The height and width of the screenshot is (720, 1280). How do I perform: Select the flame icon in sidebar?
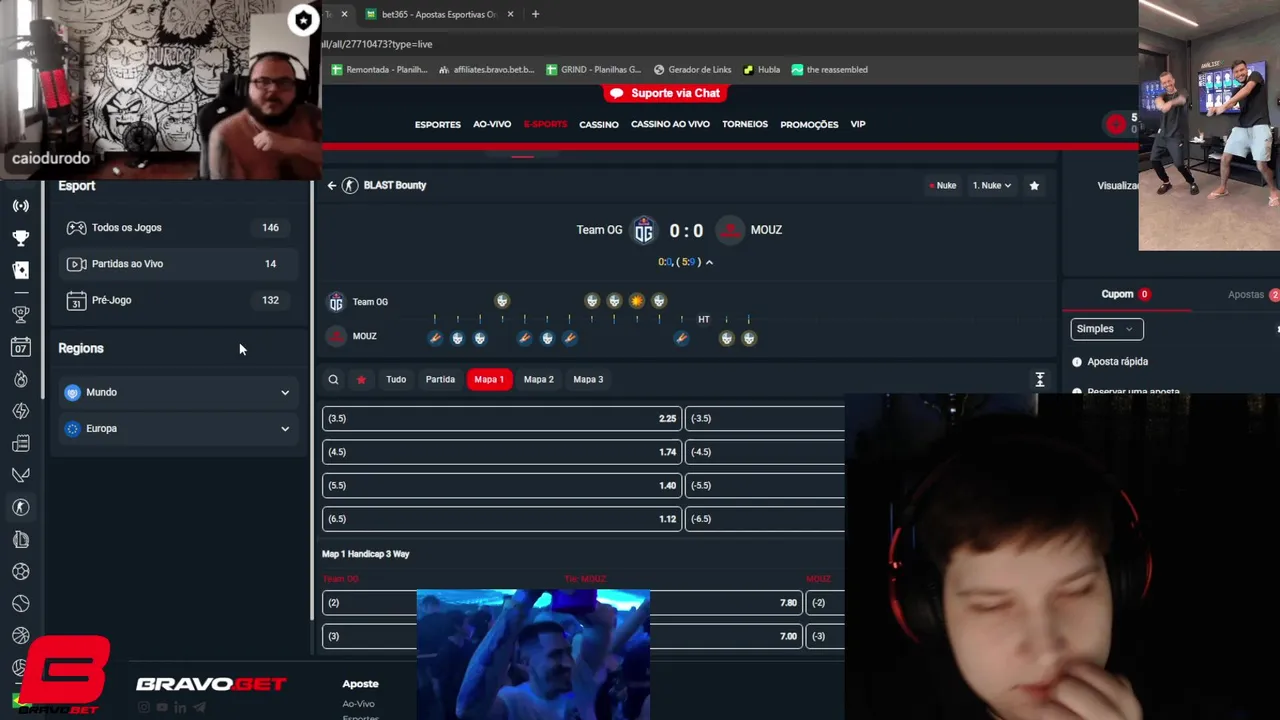[x=21, y=379]
